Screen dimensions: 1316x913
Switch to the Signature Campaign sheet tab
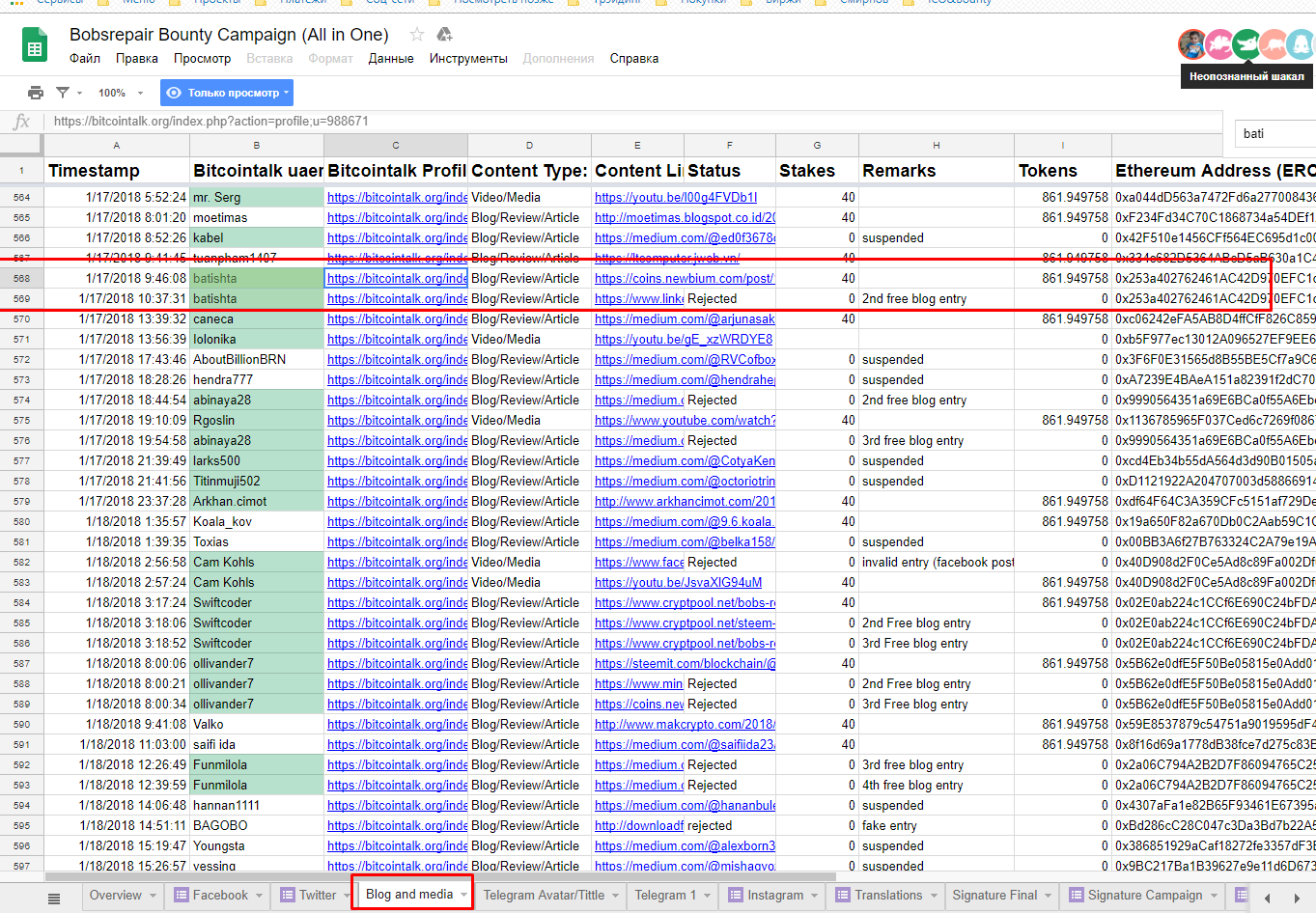tap(1145, 896)
